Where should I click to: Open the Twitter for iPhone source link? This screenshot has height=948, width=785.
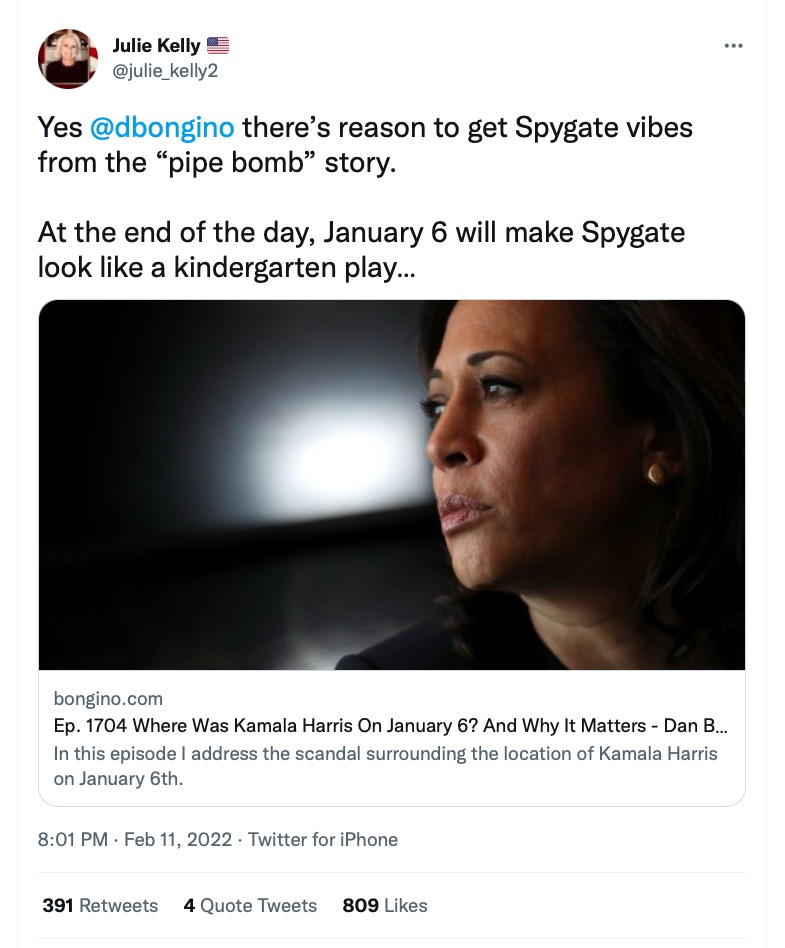(x=323, y=840)
